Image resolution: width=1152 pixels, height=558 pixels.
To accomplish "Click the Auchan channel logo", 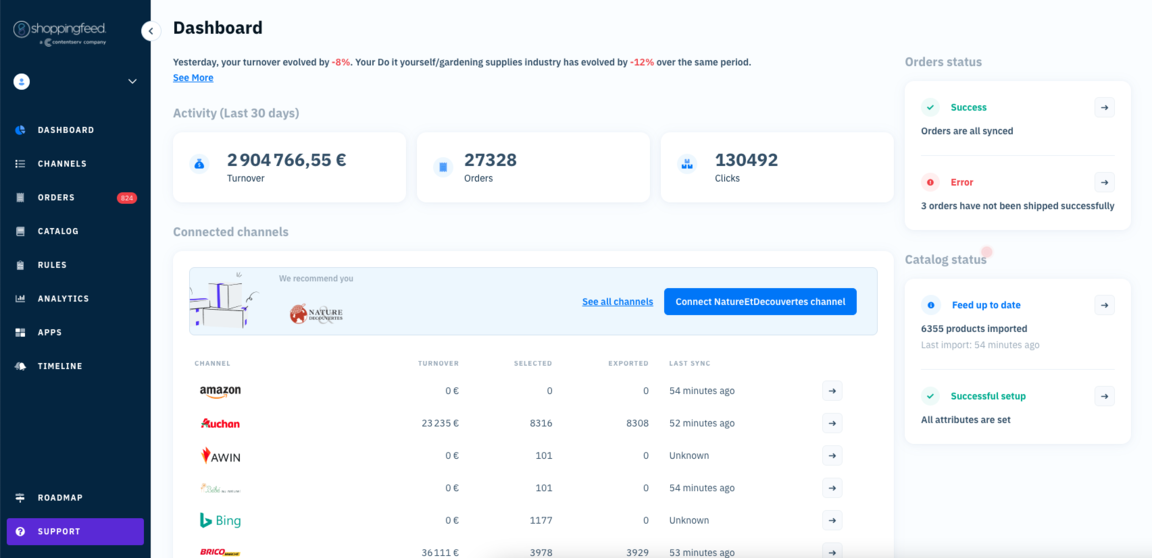I will point(220,424).
